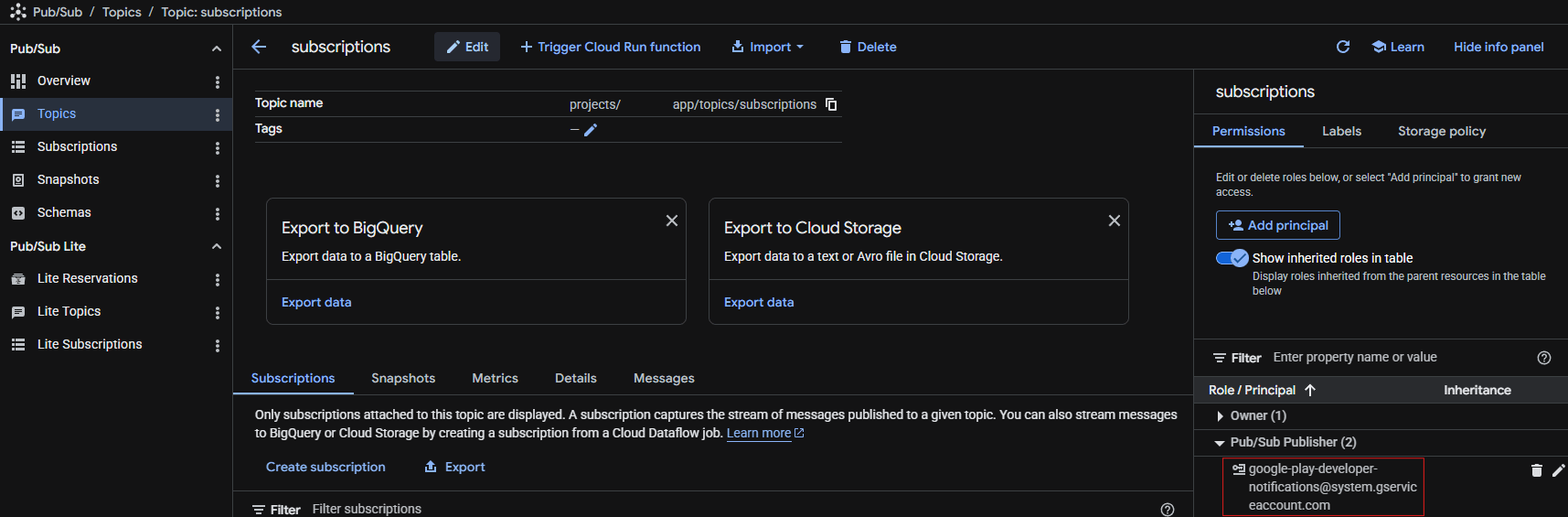
Task: Click Topics in the breadcrumb
Action: coord(122,12)
